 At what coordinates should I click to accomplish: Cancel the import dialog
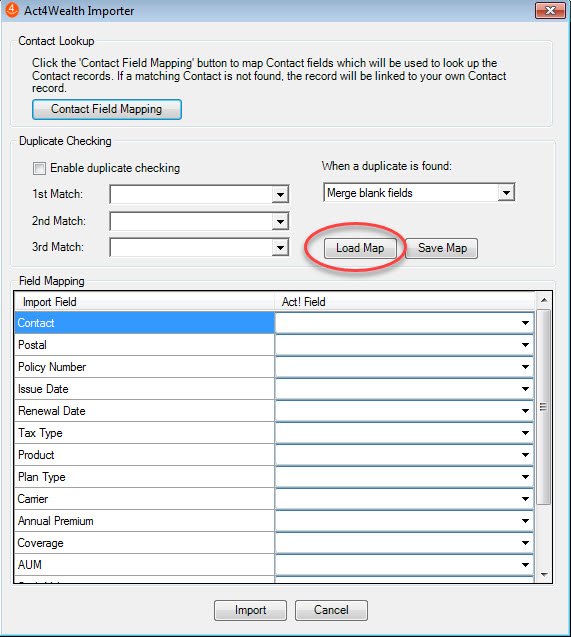(331, 610)
